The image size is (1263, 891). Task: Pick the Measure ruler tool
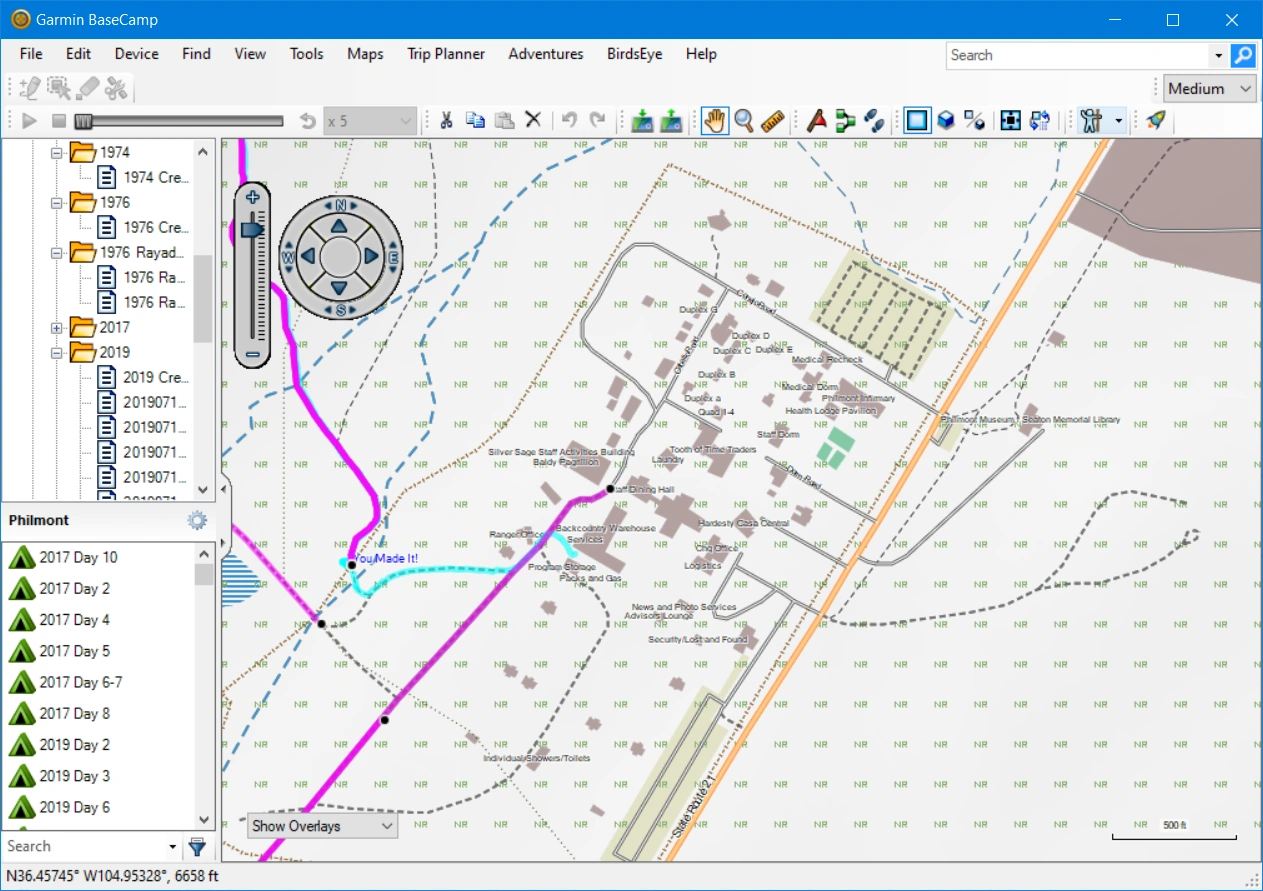click(773, 121)
